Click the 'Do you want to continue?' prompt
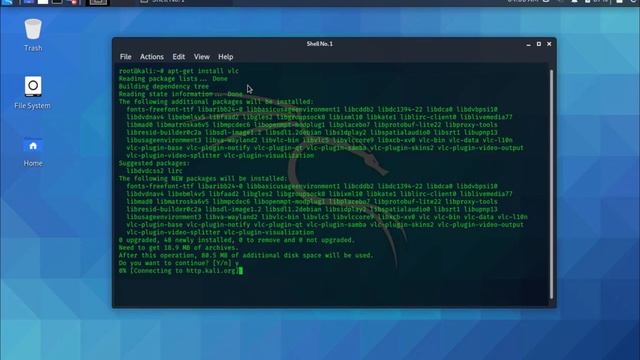 (179, 263)
